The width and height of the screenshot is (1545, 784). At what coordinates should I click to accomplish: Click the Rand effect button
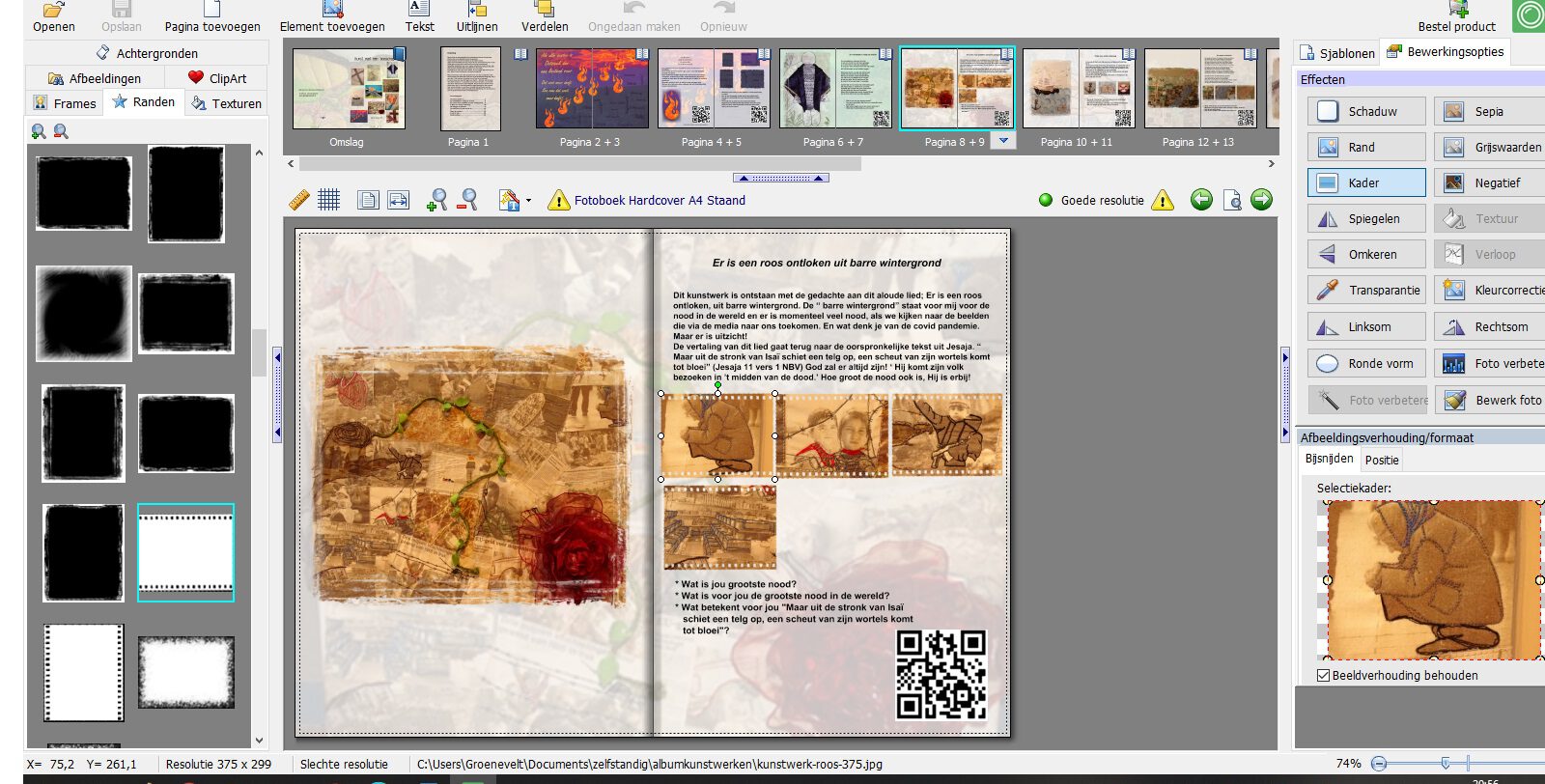(x=1366, y=147)
